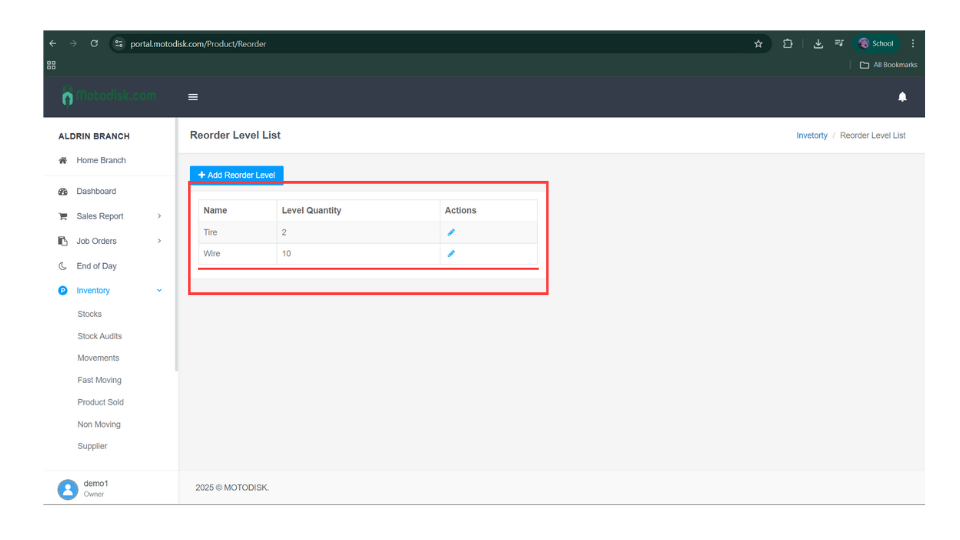Open the browser downloads icon
Image resolution: width=960 pixels, height=540 pixels.
[817, 44]
